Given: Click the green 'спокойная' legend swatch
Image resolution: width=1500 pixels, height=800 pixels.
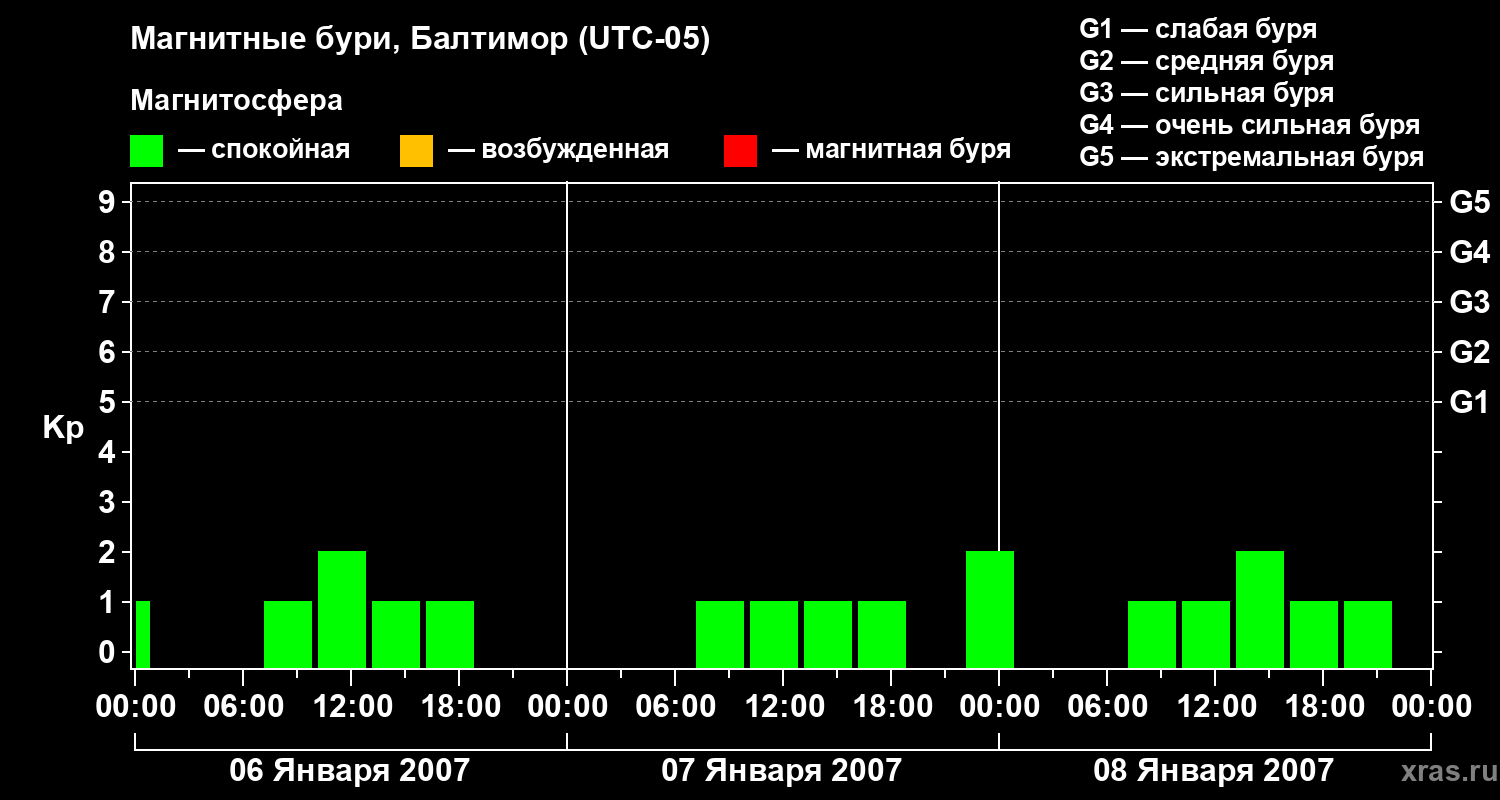Looking at the screenshot, I should click(x=147, y=151).
